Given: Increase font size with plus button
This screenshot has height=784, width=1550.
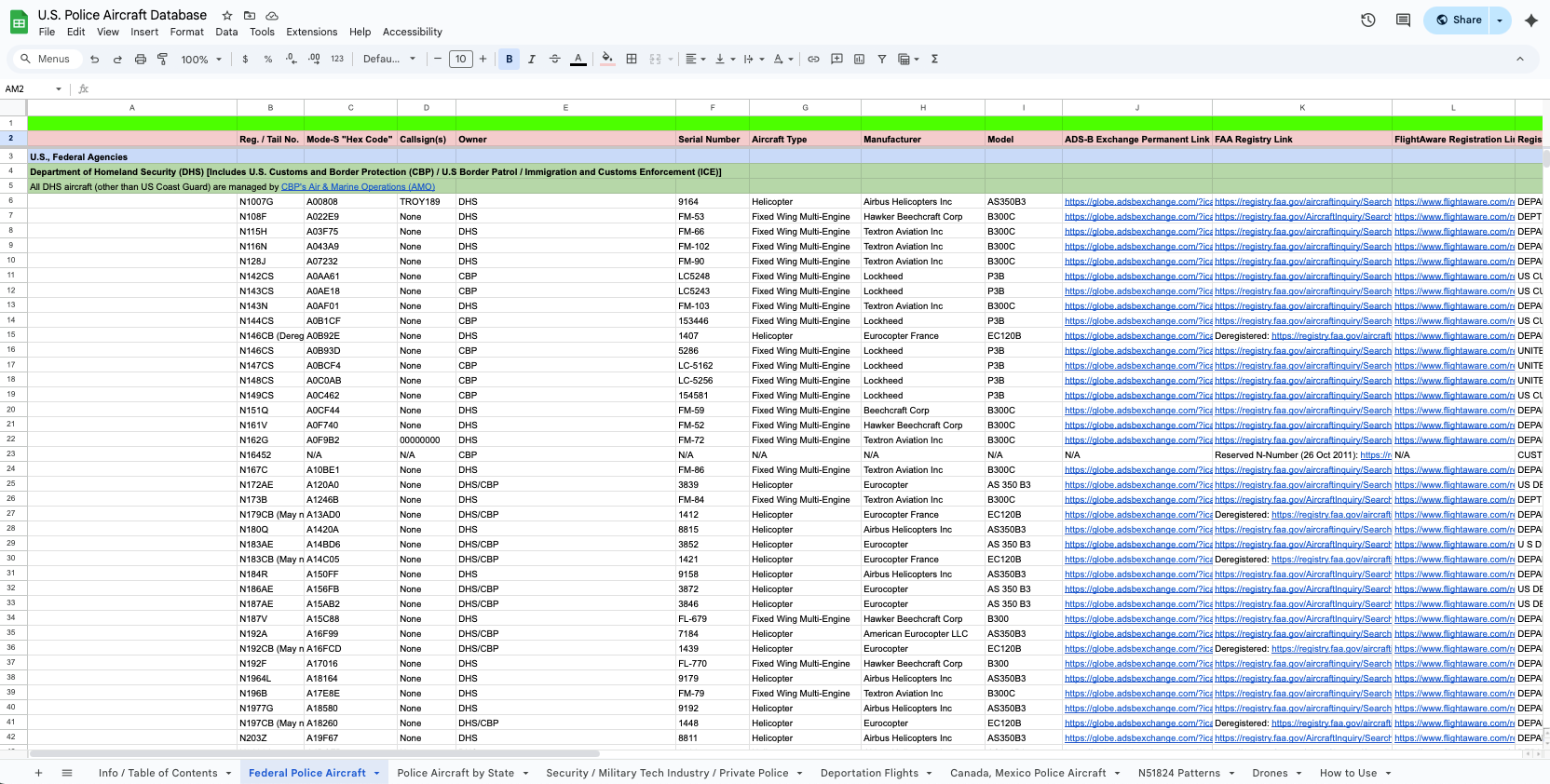Looking at the screenshot, I should (483, 59).
